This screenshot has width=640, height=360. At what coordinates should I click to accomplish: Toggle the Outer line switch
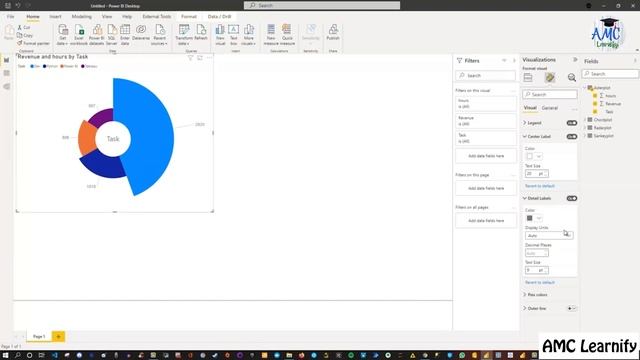pos(572,309)
